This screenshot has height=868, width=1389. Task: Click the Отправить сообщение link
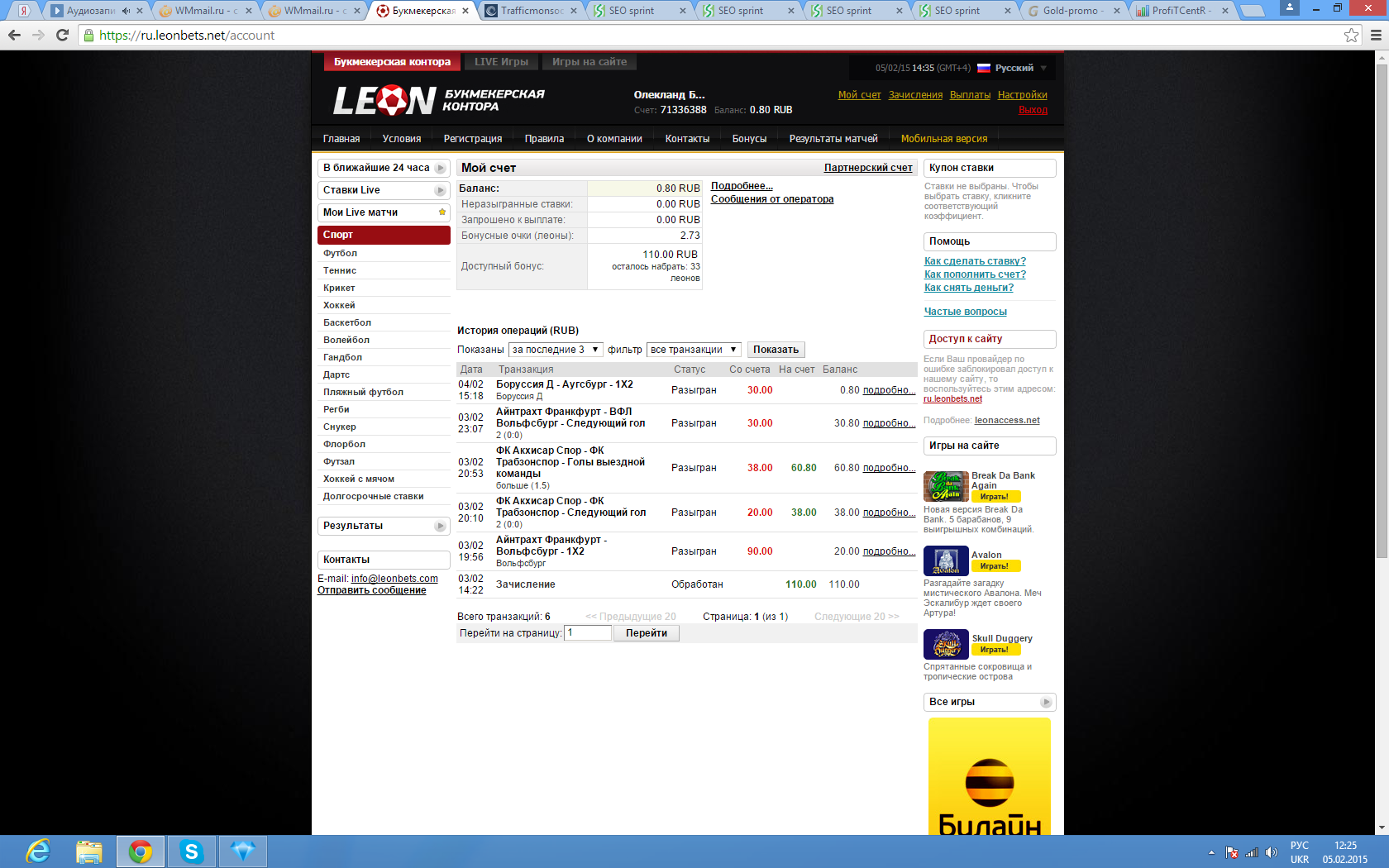(372, 590)
